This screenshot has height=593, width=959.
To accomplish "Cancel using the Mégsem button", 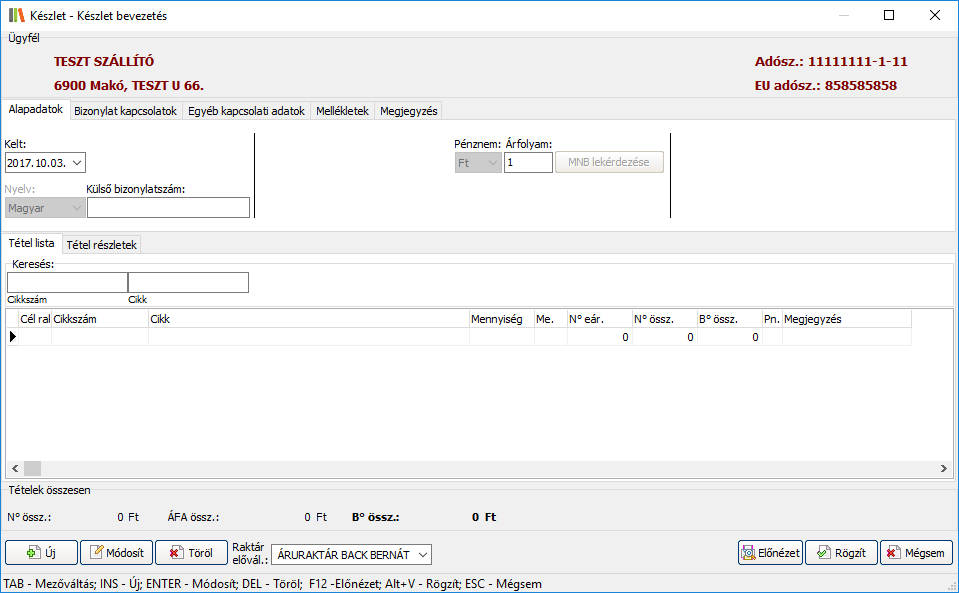I will [916, 553].
